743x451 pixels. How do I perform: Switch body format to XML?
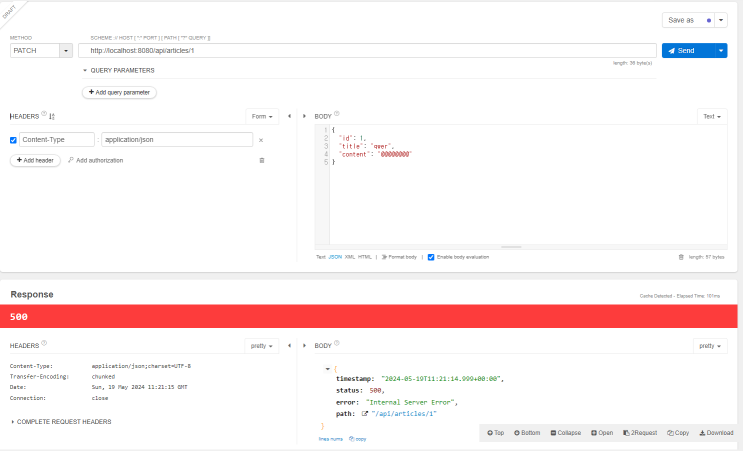pos(349,257)
